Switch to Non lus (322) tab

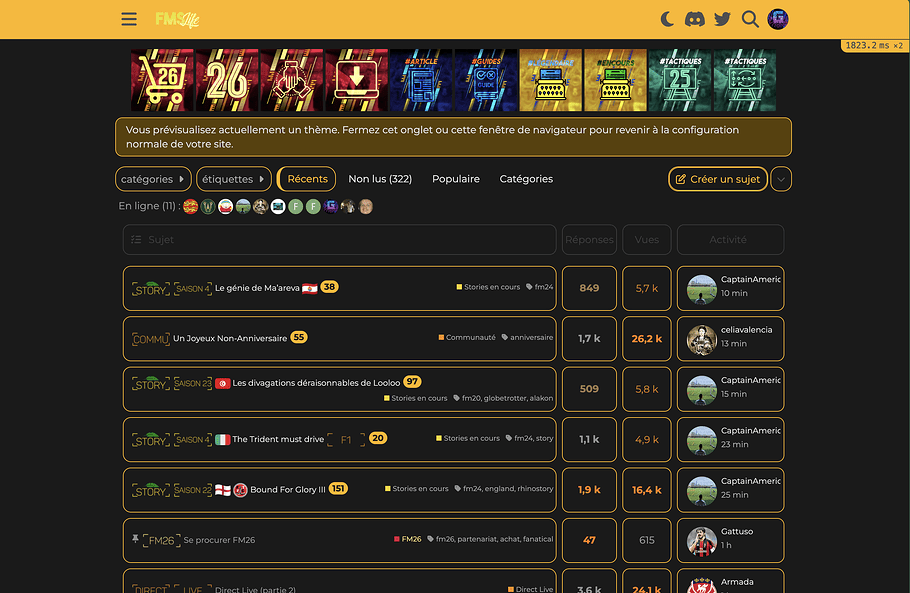380,179
